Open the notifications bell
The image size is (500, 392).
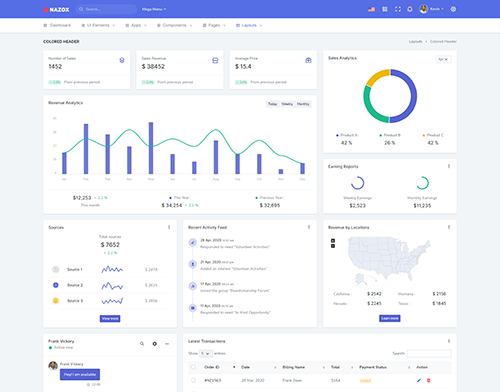coord(410,9)
